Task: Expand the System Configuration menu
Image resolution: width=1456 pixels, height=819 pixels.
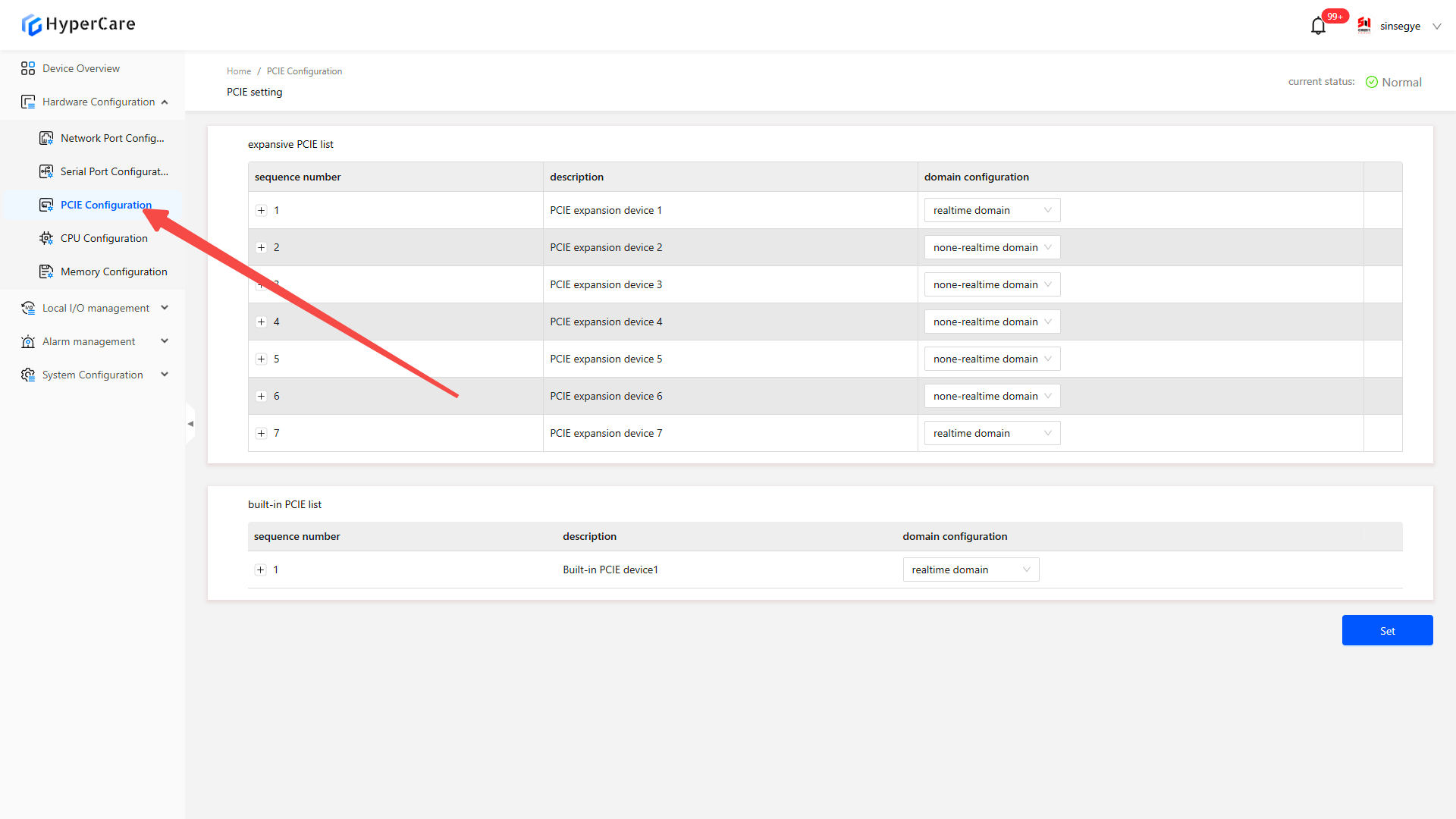Action: (165, 375)
